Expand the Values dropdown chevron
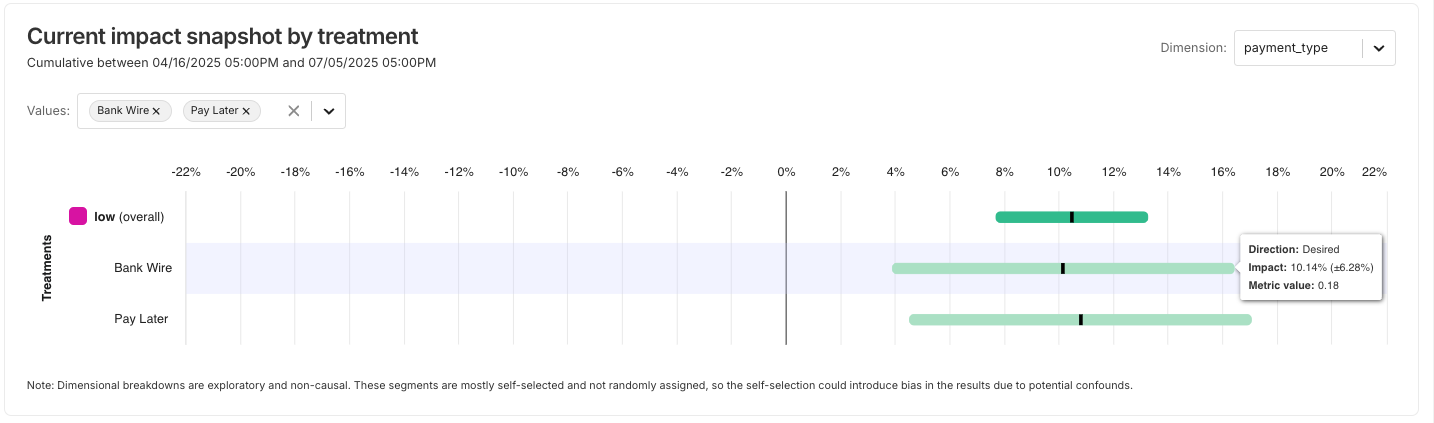The width and height of the screenshot is (1434, 423). (x=328, y=111)
